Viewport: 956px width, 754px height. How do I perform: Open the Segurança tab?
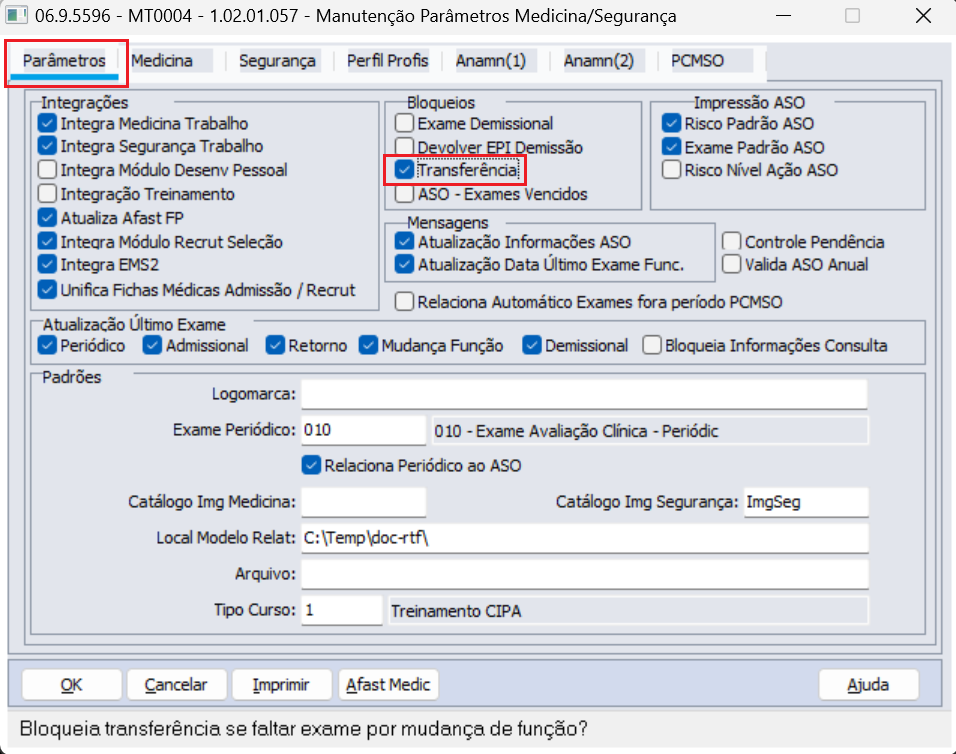(x=276, y=60)
